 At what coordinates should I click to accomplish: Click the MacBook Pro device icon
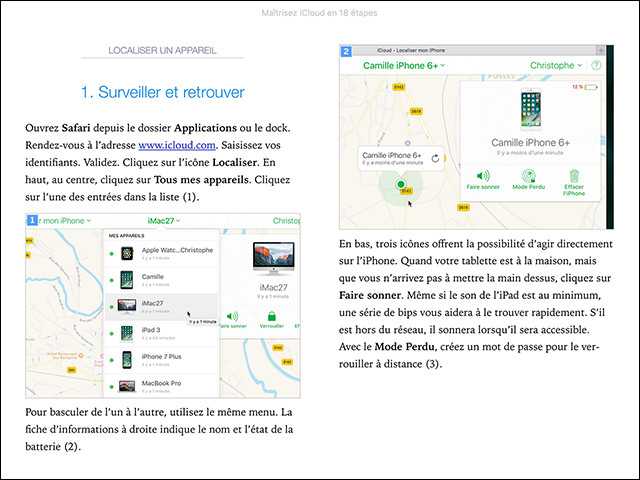tap(127, 386)
